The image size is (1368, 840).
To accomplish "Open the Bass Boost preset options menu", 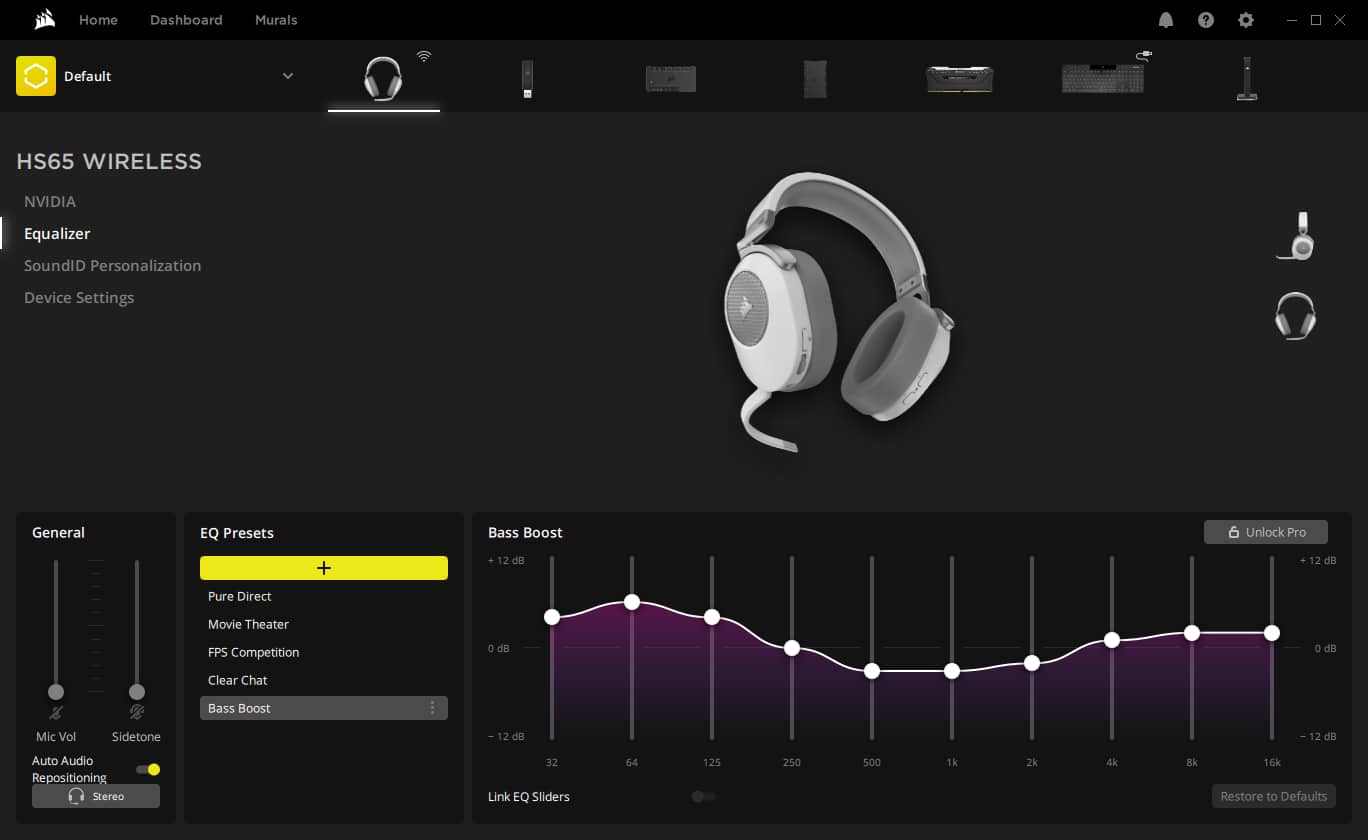I will click(433, 707).
